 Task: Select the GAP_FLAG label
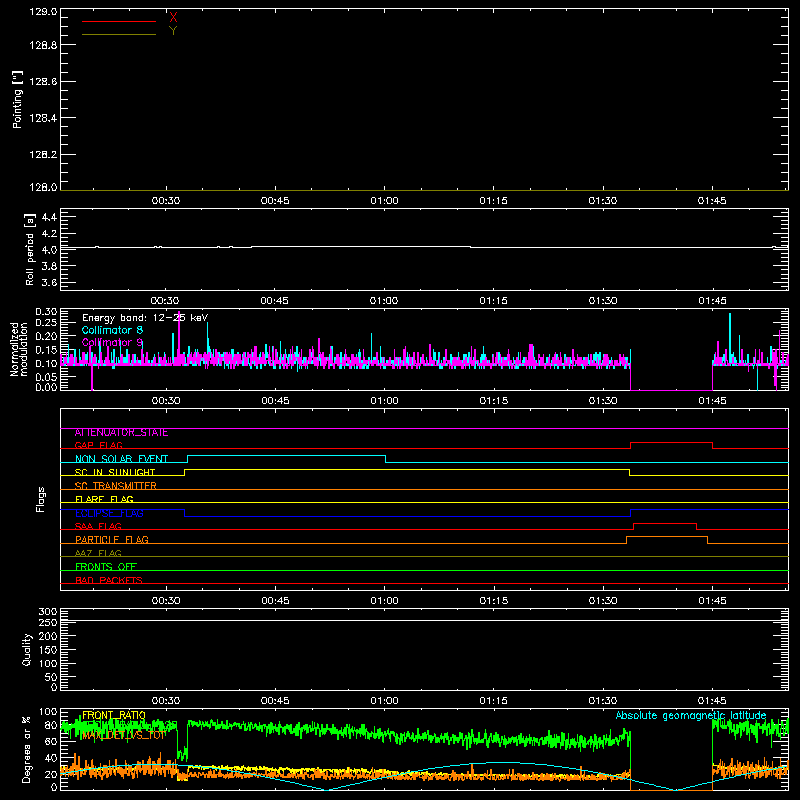click(98, 446)
